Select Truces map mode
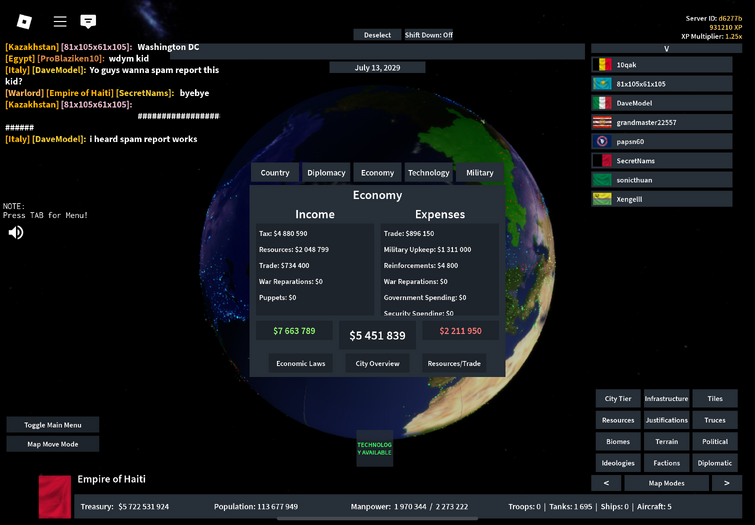The width and height of the screenshot is (755, 525). (715, 420)
